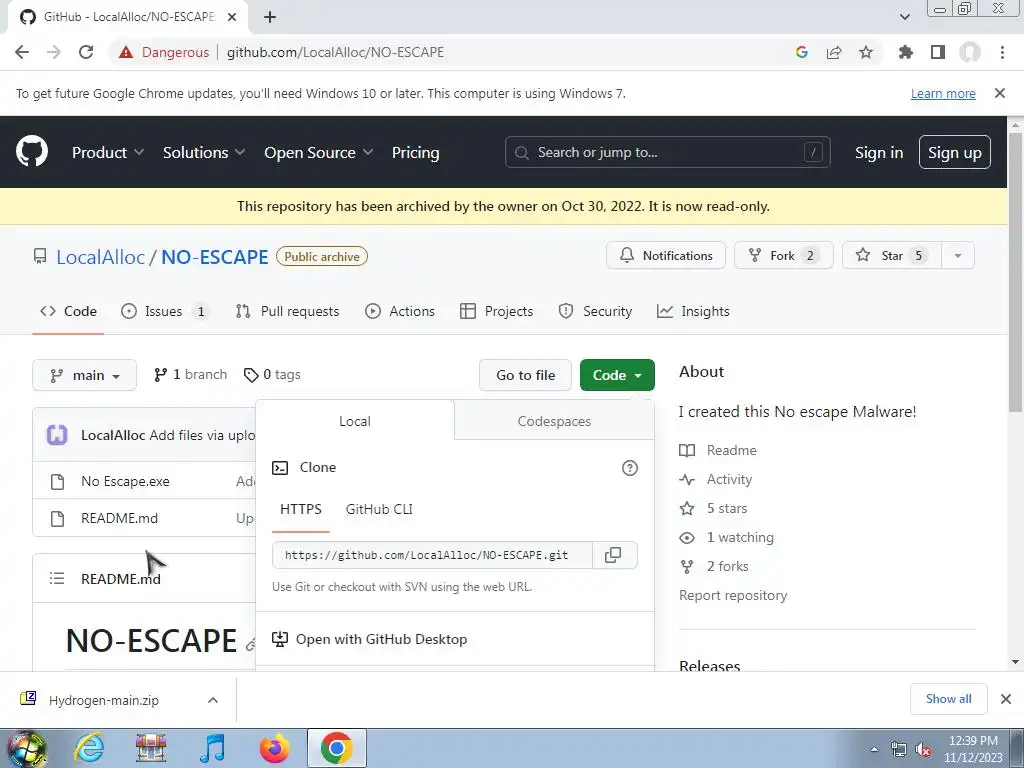1024x768 pixels.
Task: Star the NO-ESCAPE repository
Action: point(891,255)
